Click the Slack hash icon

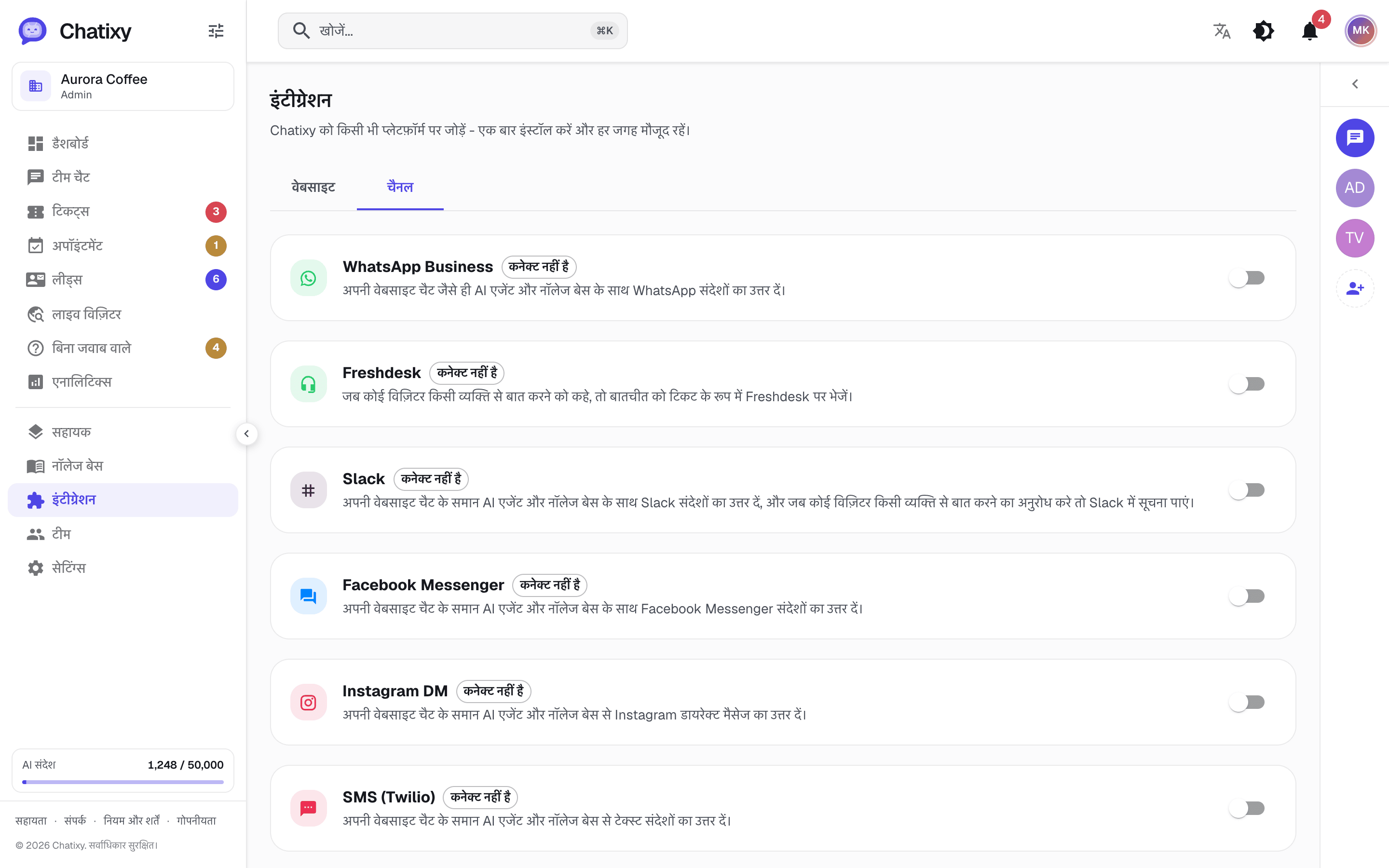308,490
